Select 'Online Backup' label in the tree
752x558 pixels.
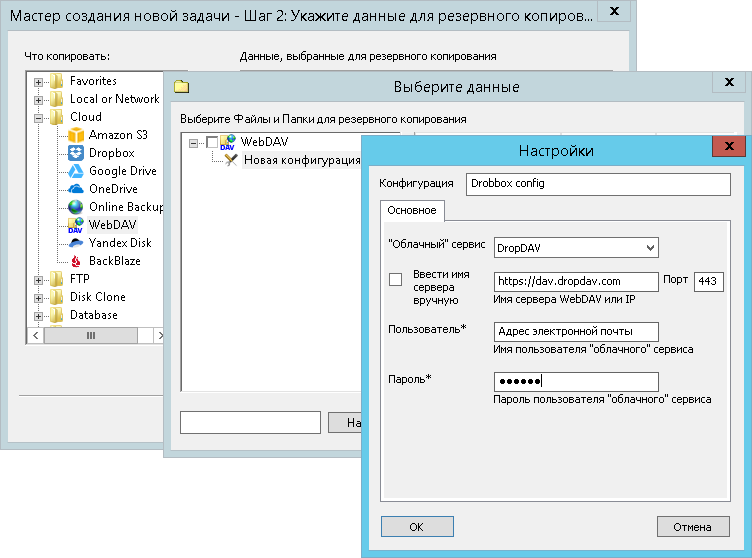click(x=126, y=207)
